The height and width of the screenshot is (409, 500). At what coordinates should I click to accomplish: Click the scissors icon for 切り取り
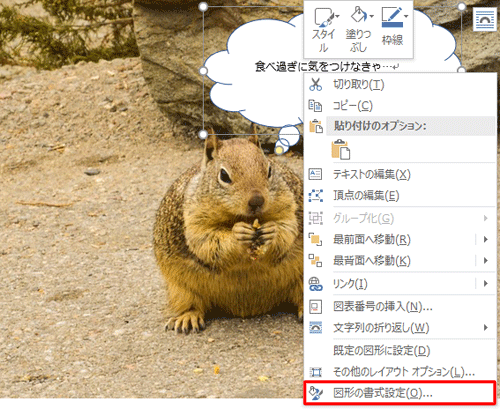click(x=315, y=84)
